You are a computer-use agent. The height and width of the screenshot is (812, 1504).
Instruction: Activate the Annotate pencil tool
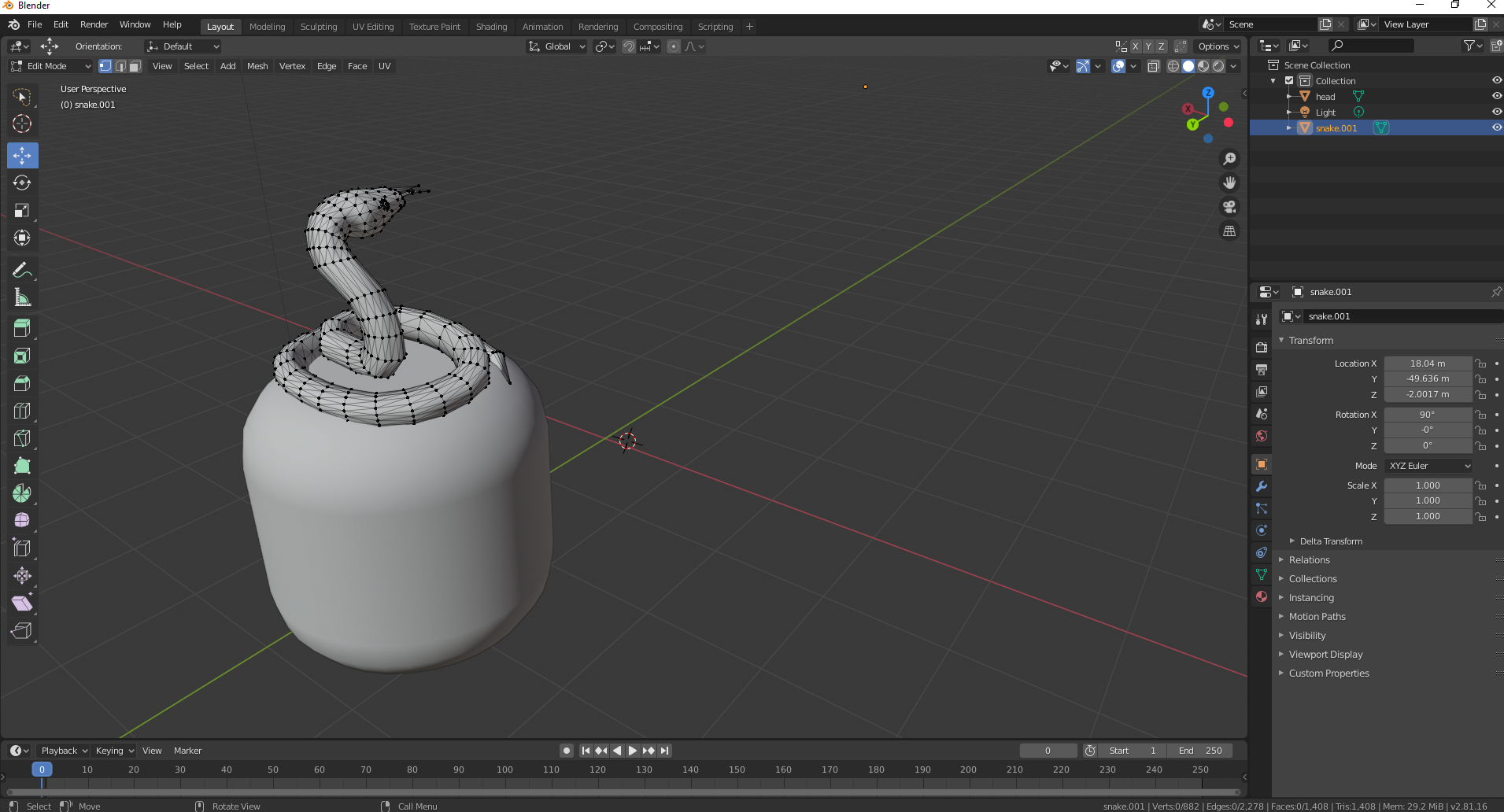22,270
